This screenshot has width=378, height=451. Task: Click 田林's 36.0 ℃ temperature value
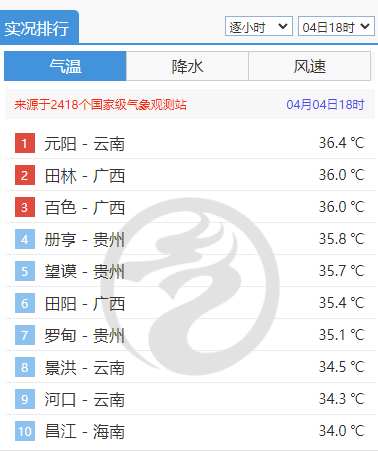[x=341, y=175]
